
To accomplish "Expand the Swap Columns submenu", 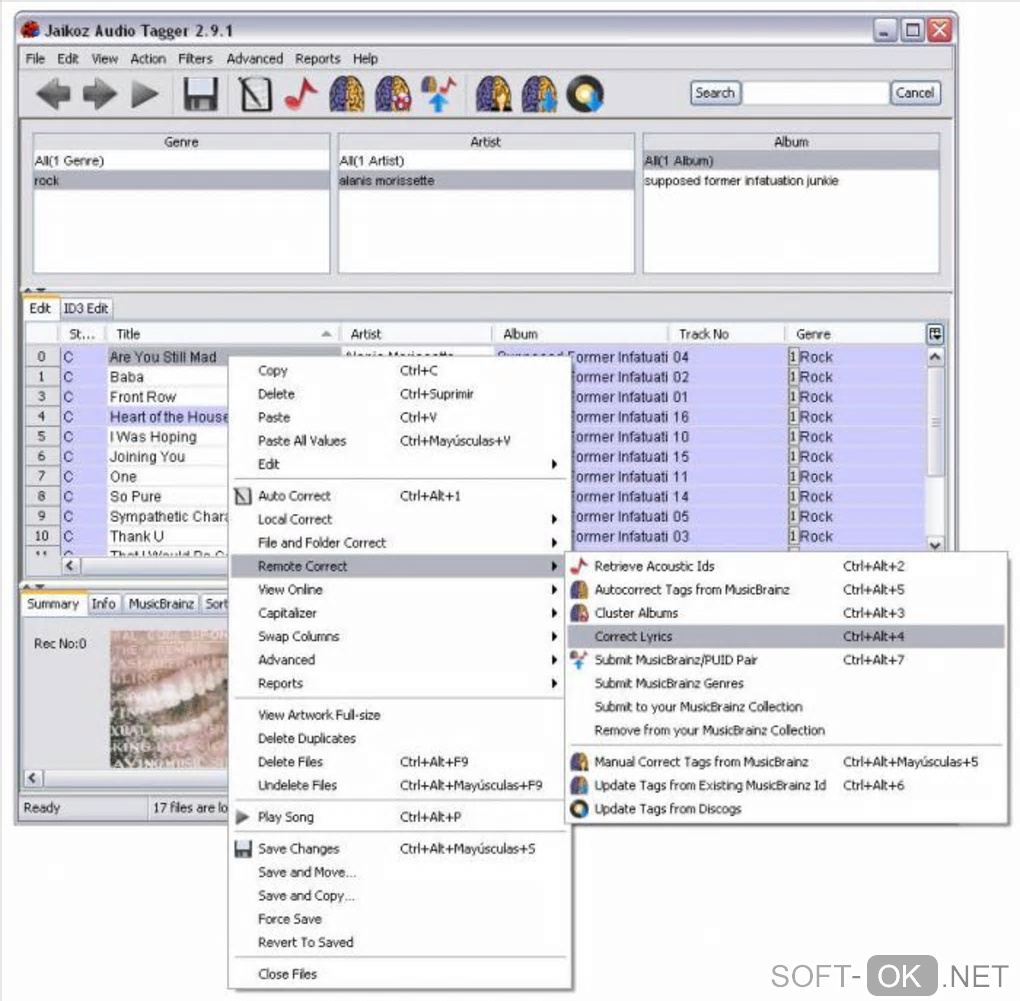I will tap(554, 636).
